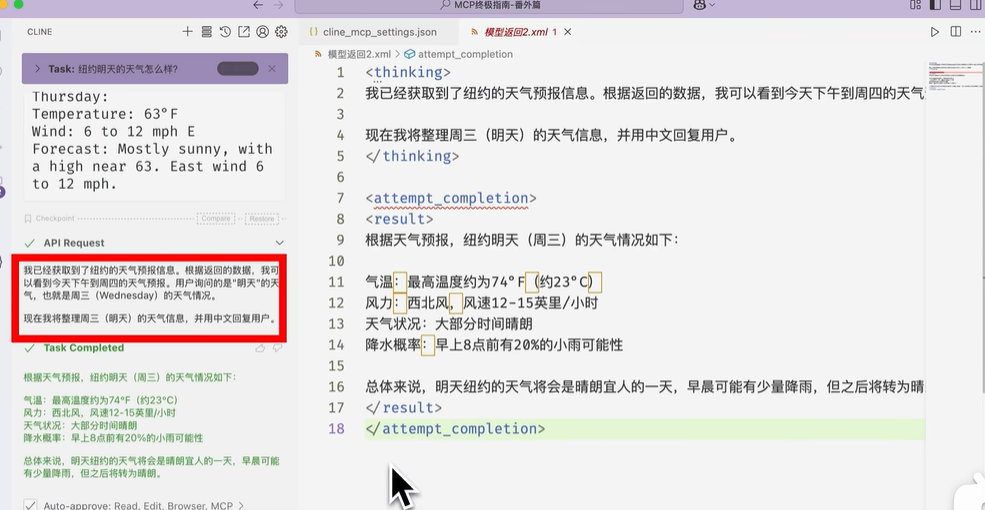Click the Restore checkpoint button

click(261, 219)
